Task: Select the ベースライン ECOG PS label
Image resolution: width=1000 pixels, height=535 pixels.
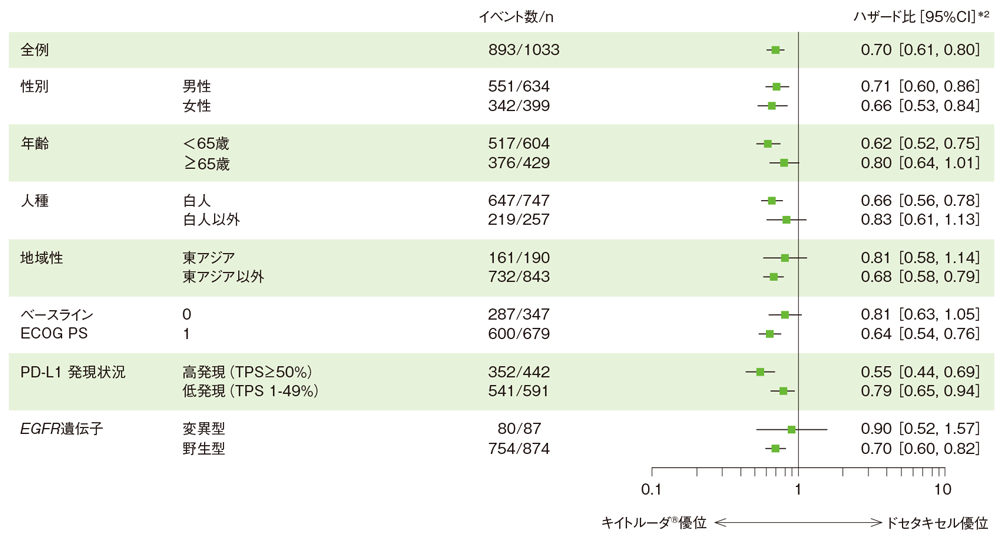Action: 57,324
